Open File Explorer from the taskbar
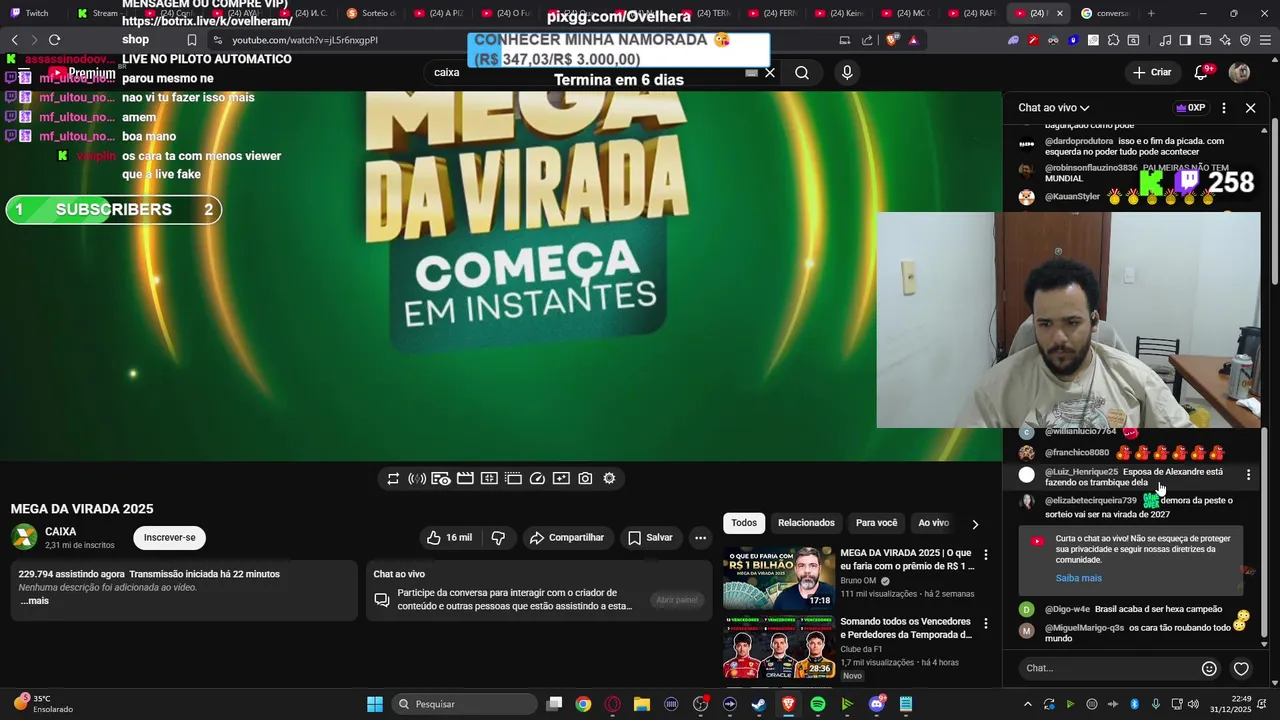The height and width of the screenshot is (720, 1280). coord(641,704)
